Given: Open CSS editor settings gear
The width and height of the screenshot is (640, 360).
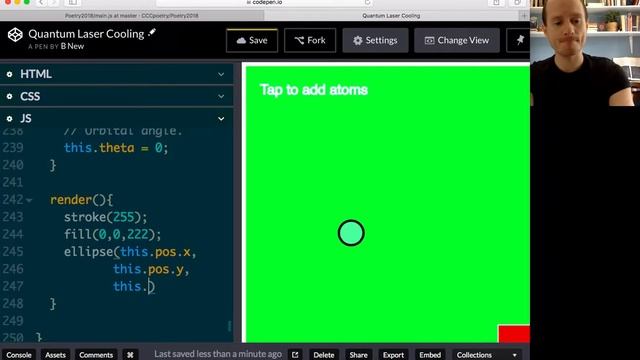Looking at the screenshot, I should (9, 96).
